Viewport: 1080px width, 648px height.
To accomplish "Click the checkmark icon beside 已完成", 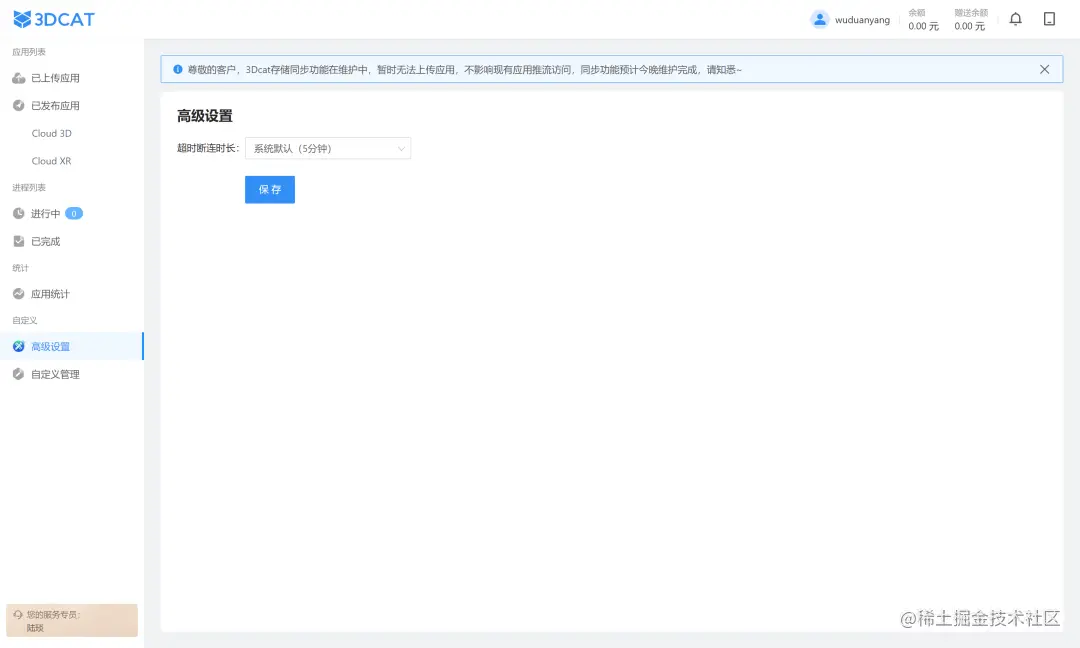I will [19, 241].
